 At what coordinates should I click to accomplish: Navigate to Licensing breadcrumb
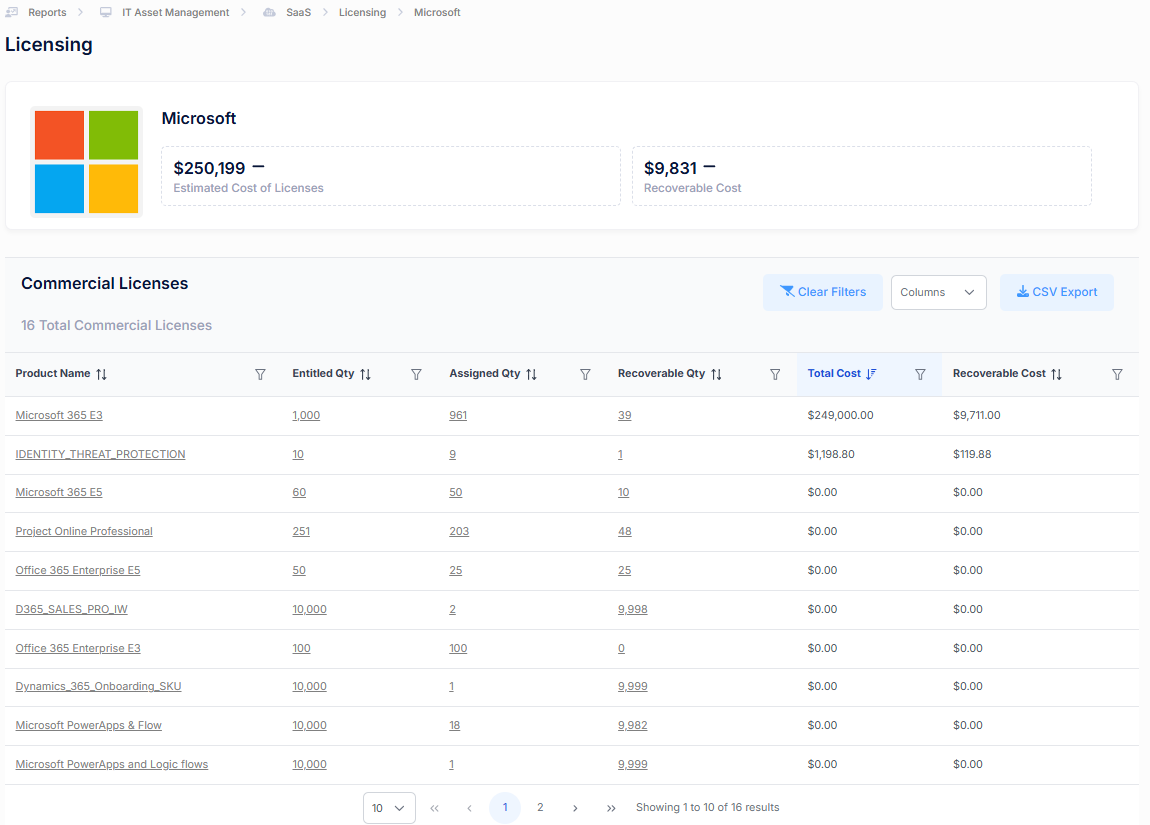click(362, 12)
